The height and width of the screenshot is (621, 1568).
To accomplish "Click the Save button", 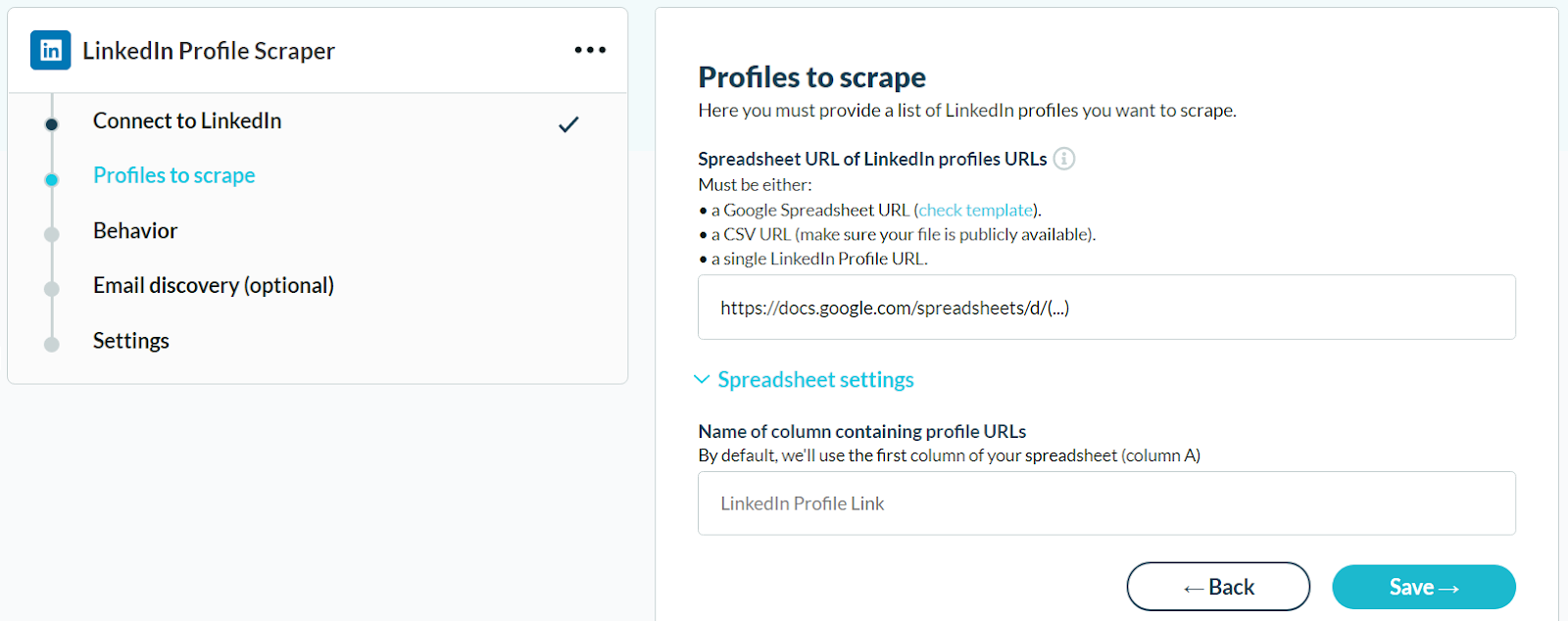I will [1423, 587].
